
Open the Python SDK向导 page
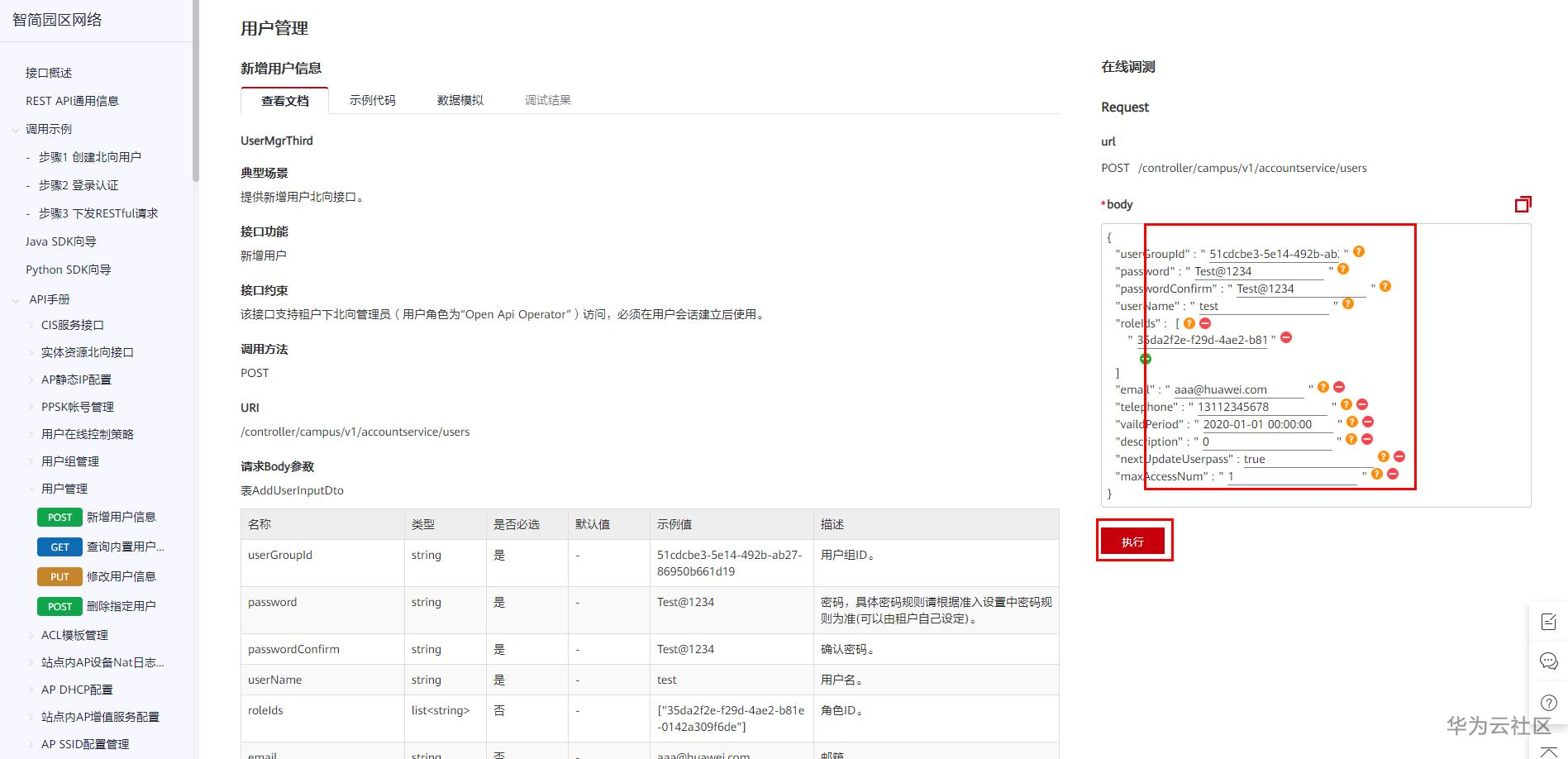68,270
